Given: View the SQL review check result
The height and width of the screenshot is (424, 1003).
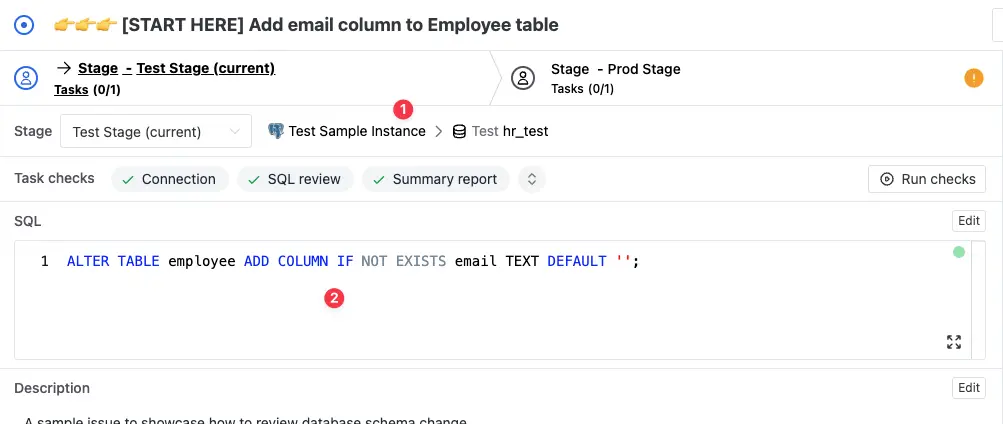Looking at the screenshot, I should pyautogui.click(x=293, y=179).
